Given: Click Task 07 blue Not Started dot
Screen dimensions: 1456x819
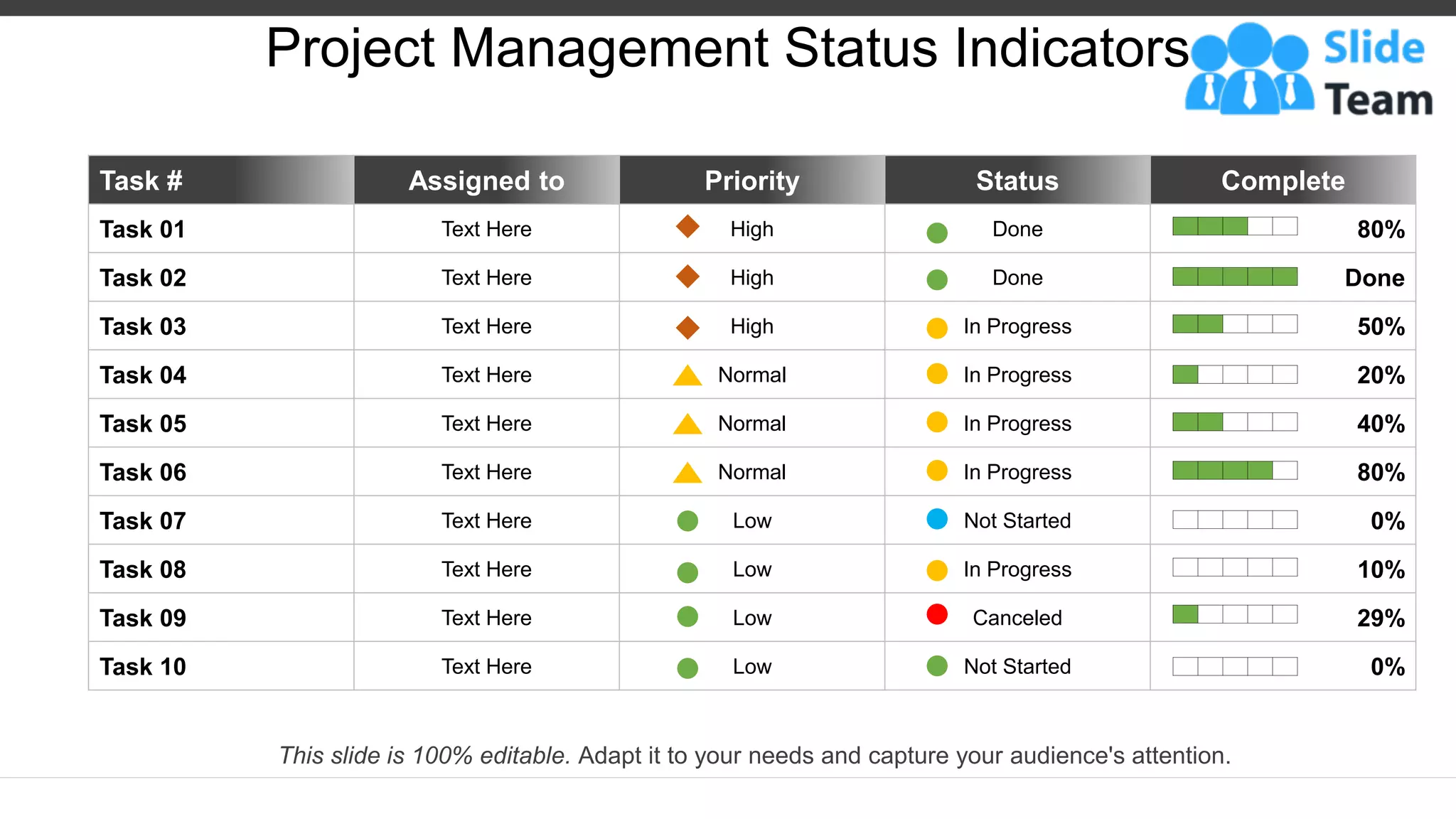Looking at the screenshot, I should [937, 519].
